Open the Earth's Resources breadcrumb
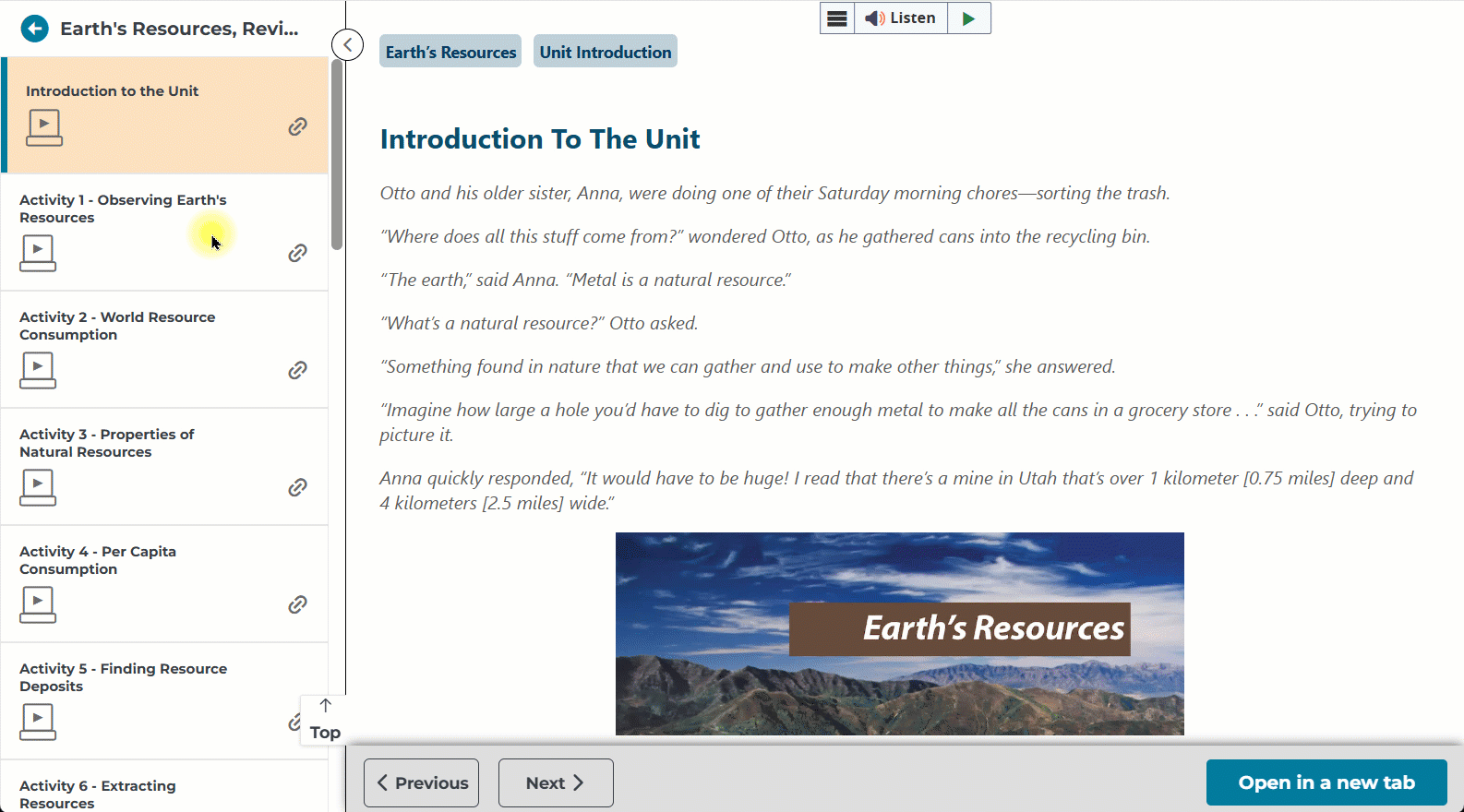Viewport: 1464px width, 812px height. tap(450, 52)
